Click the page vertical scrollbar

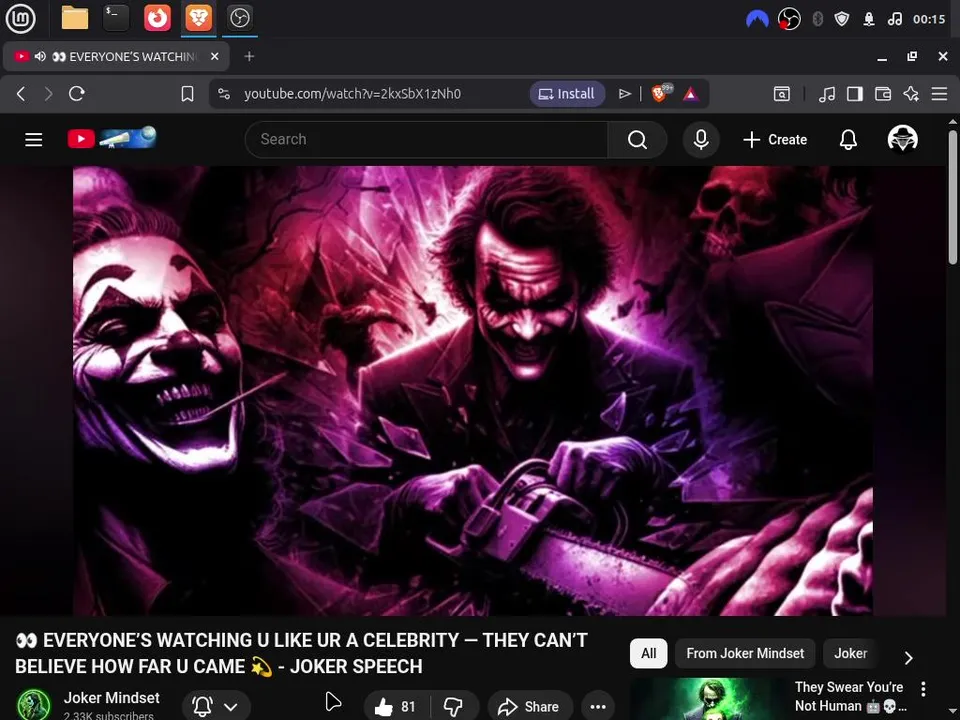pyautogui.click(x=953, y=197)
